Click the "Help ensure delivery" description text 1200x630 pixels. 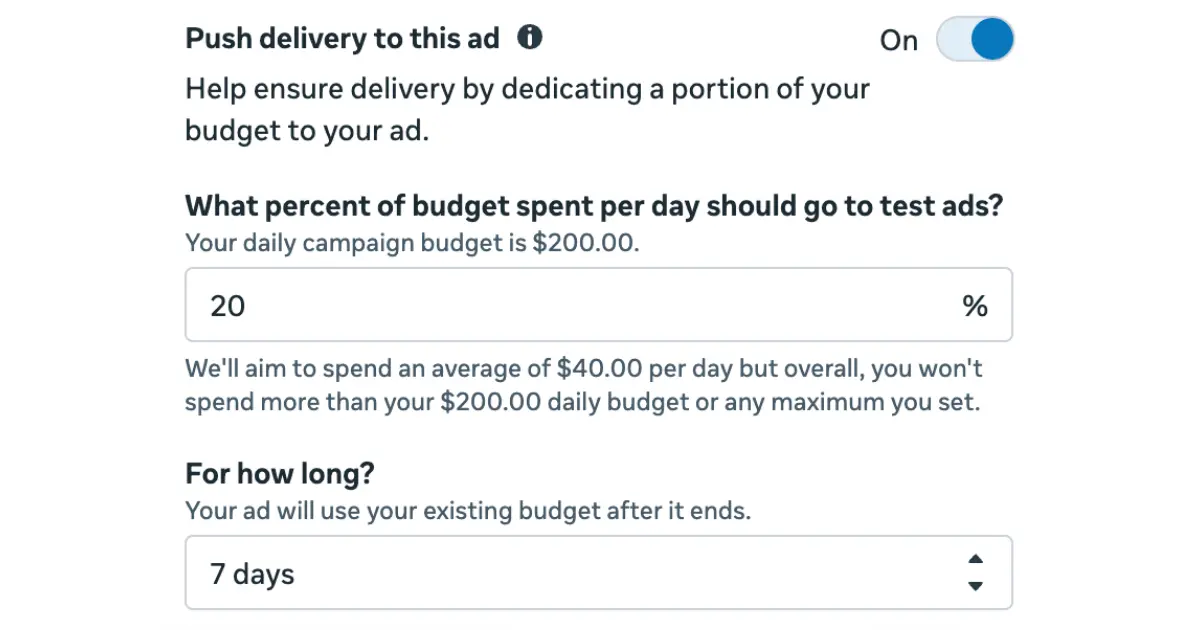pos(527,110)
